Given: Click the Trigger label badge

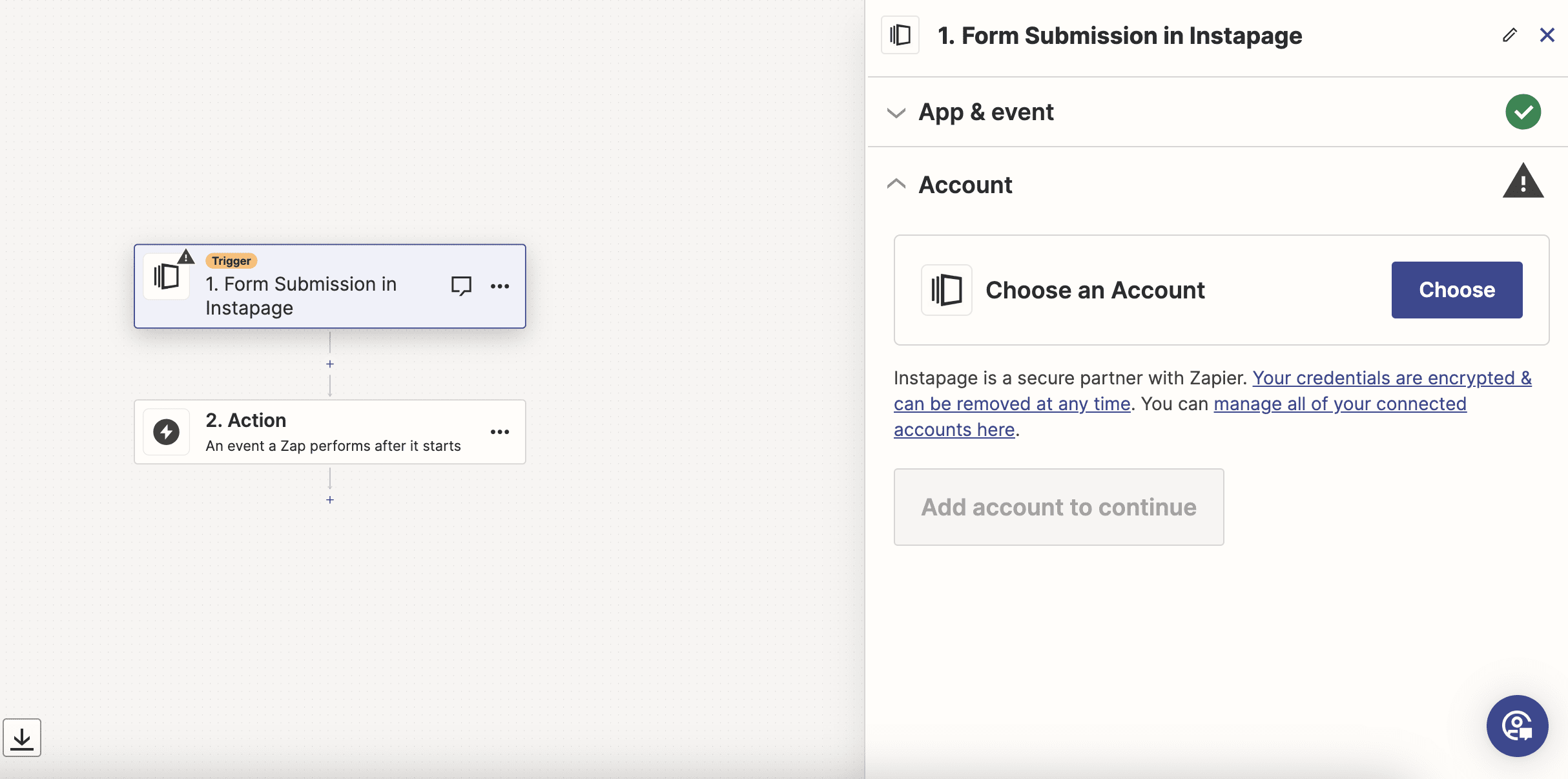Looking at the screenshot, I should coord(231,261).
